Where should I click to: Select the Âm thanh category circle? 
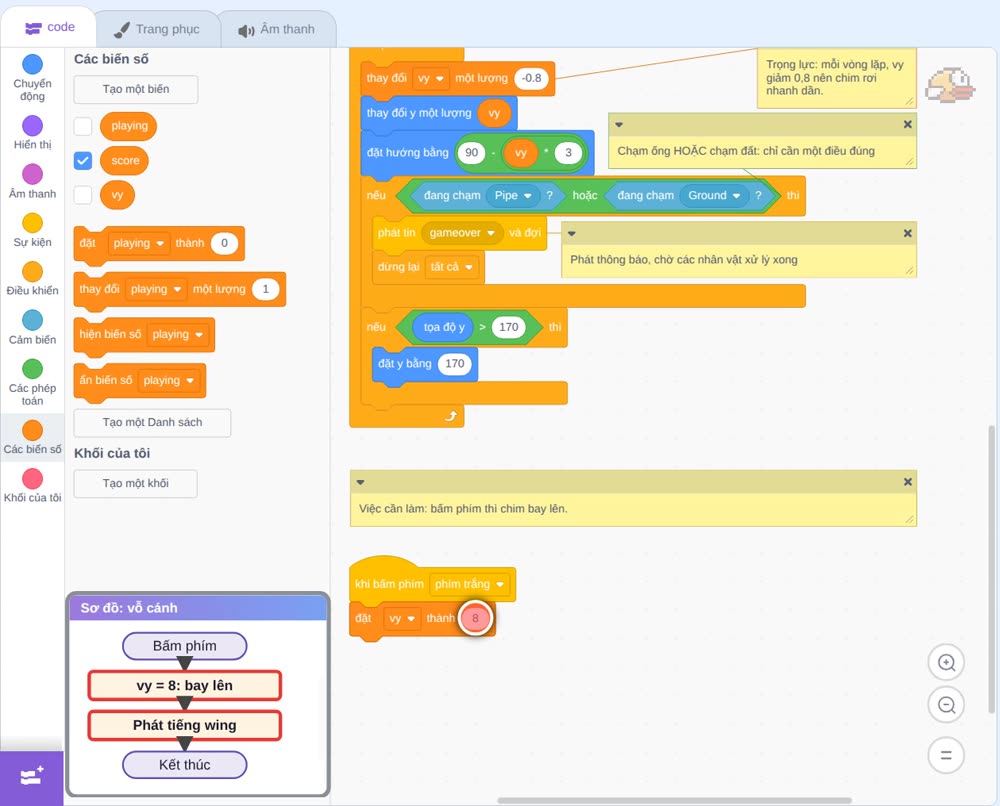(32, 173)
